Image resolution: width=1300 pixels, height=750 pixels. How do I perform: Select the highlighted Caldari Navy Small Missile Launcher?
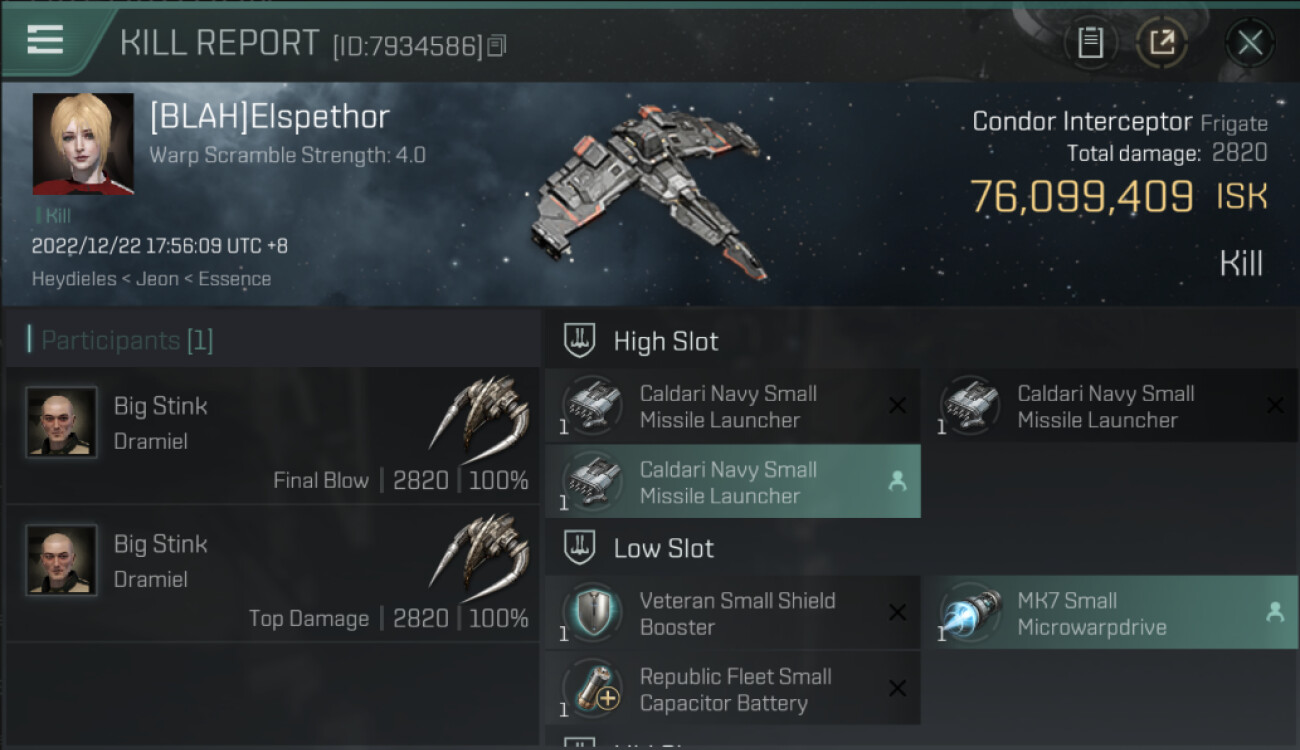pyautogui.click(x=733, y=481)
